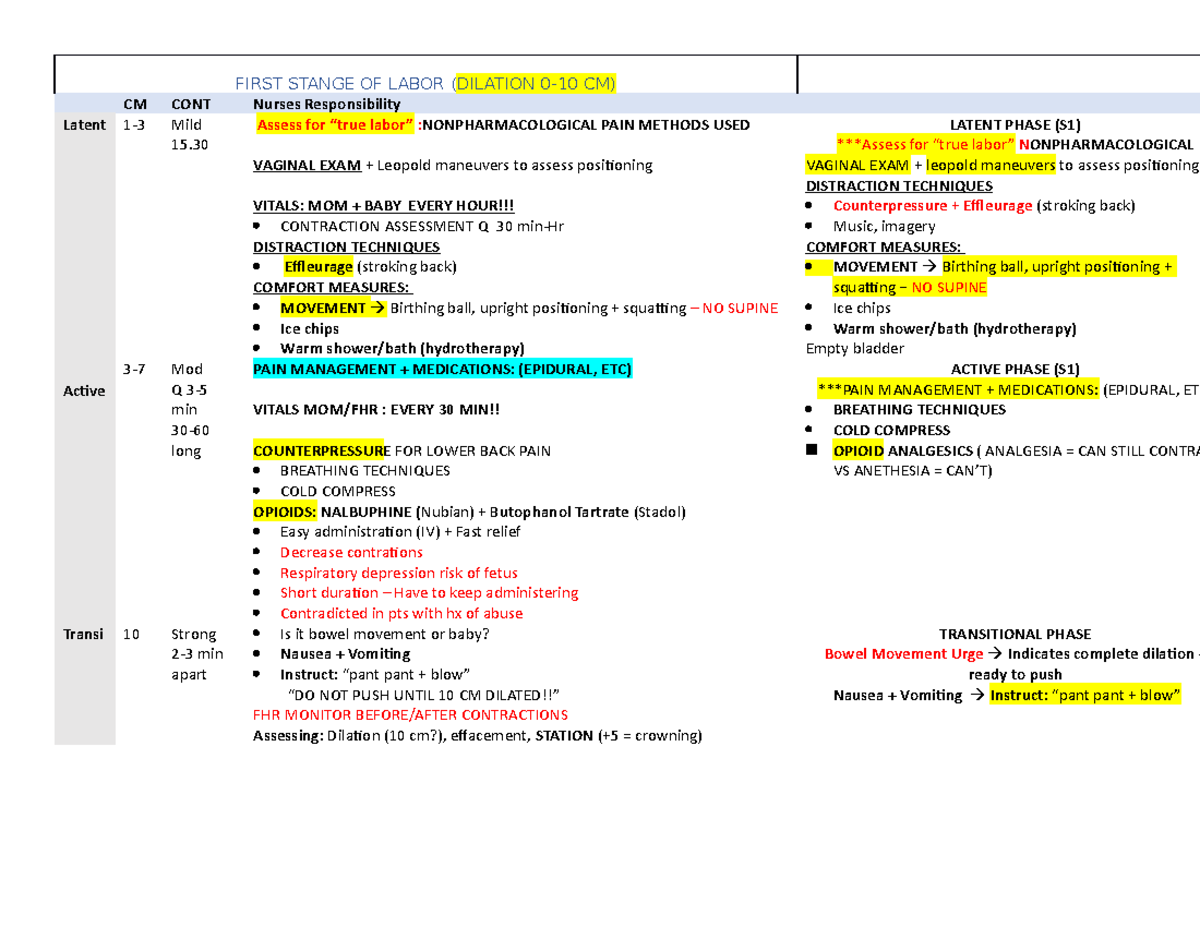This screenshot has width=1200, height=927.
Task: Select the highlighted "Assess for true labor" text
Action: (x=335, y=124)
